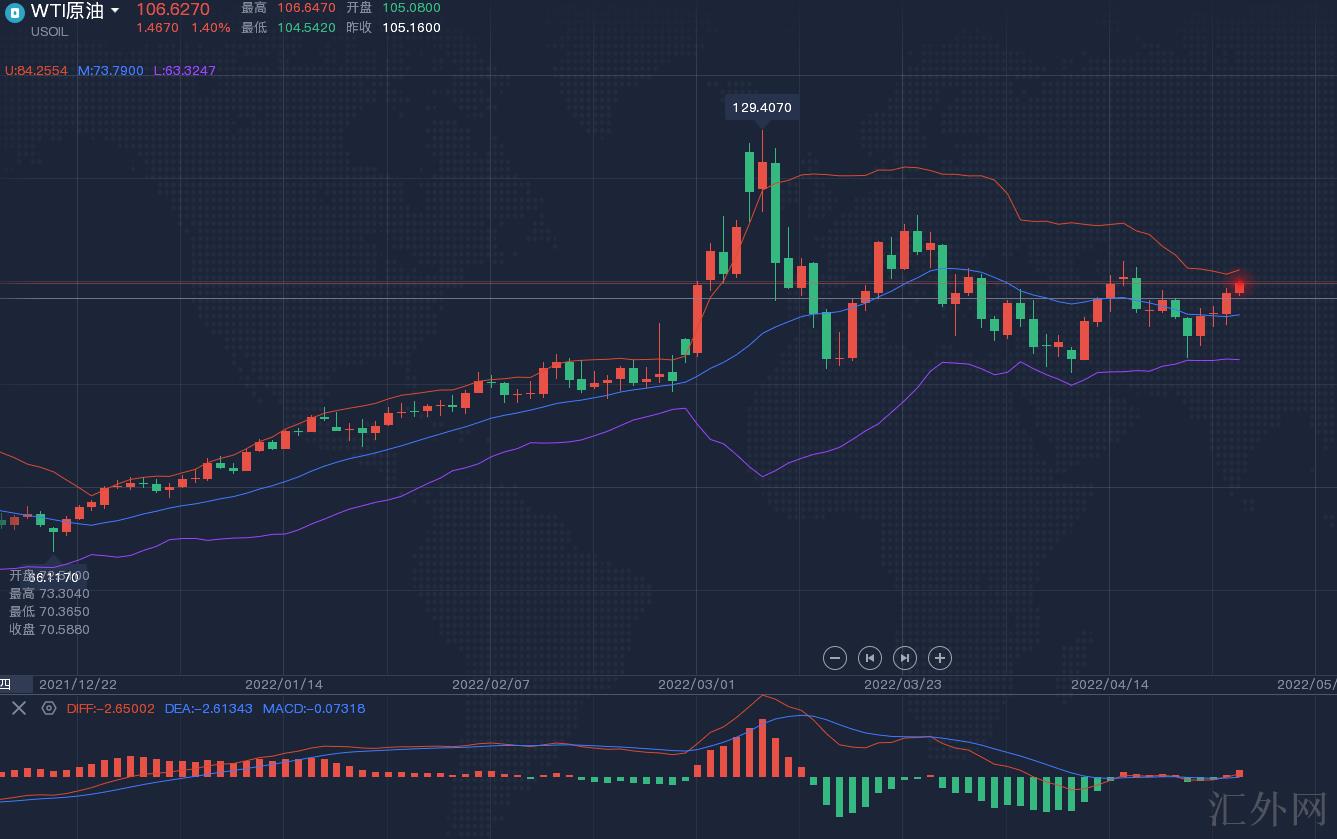Jump to previous chart period button
Screen dimensions: 1337x839
click(x=870, y=658)
